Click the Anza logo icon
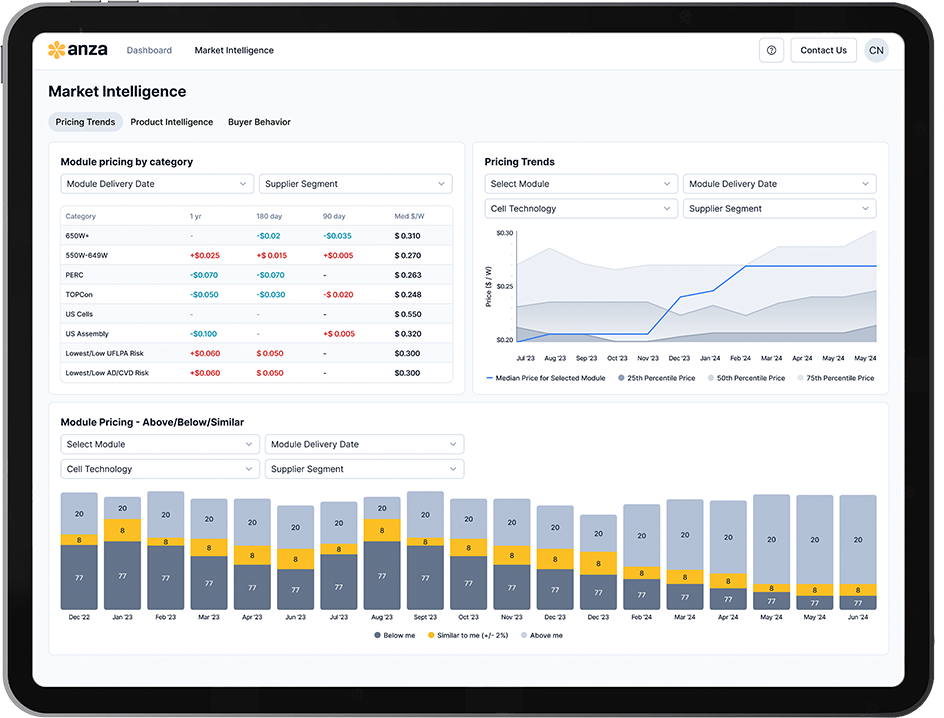Viewport: 944px width, 718px height. [x=56, y=50]
